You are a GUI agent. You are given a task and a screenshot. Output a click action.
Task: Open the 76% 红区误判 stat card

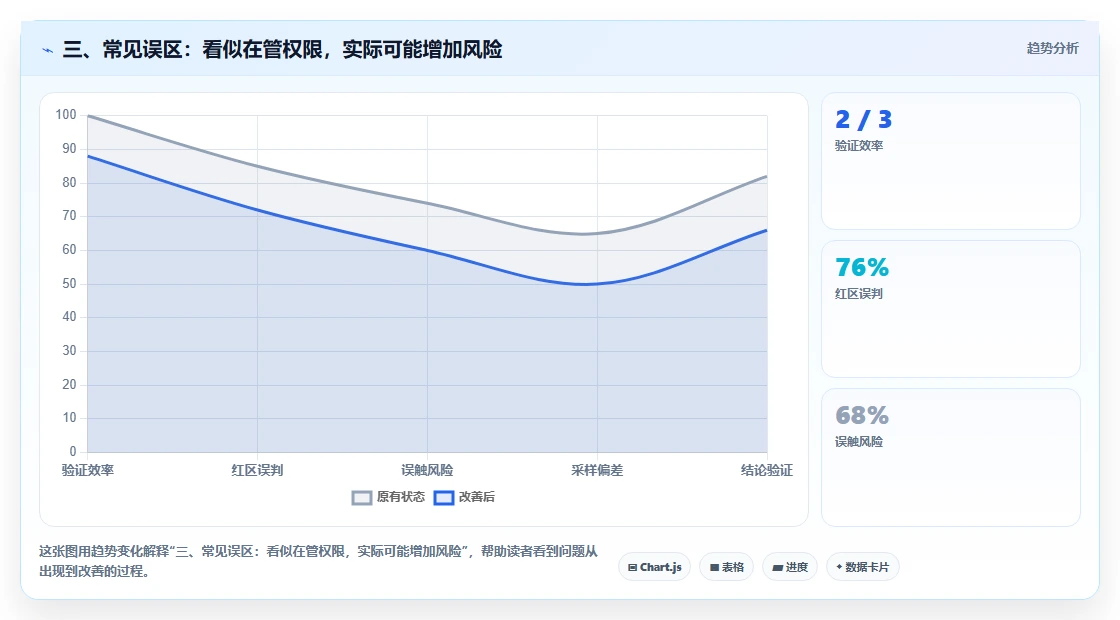coord(951,309)
